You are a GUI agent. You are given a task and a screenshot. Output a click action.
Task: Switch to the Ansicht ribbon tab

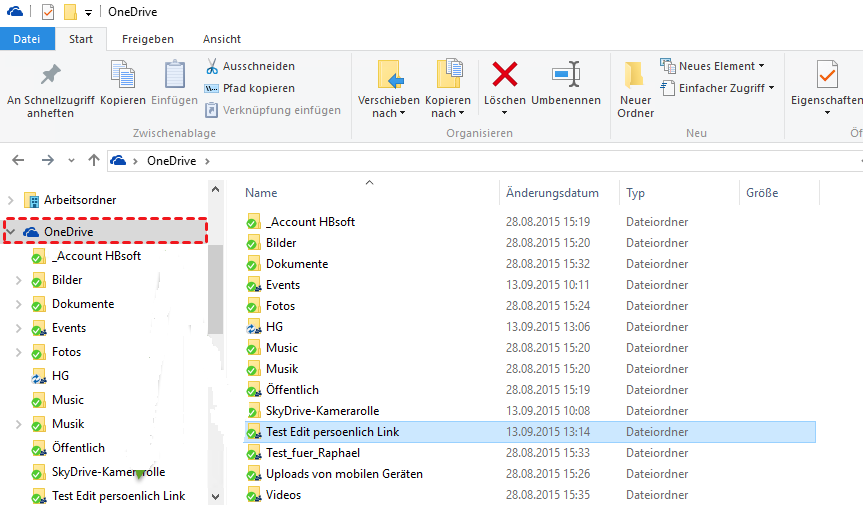(x=222, y=39)
